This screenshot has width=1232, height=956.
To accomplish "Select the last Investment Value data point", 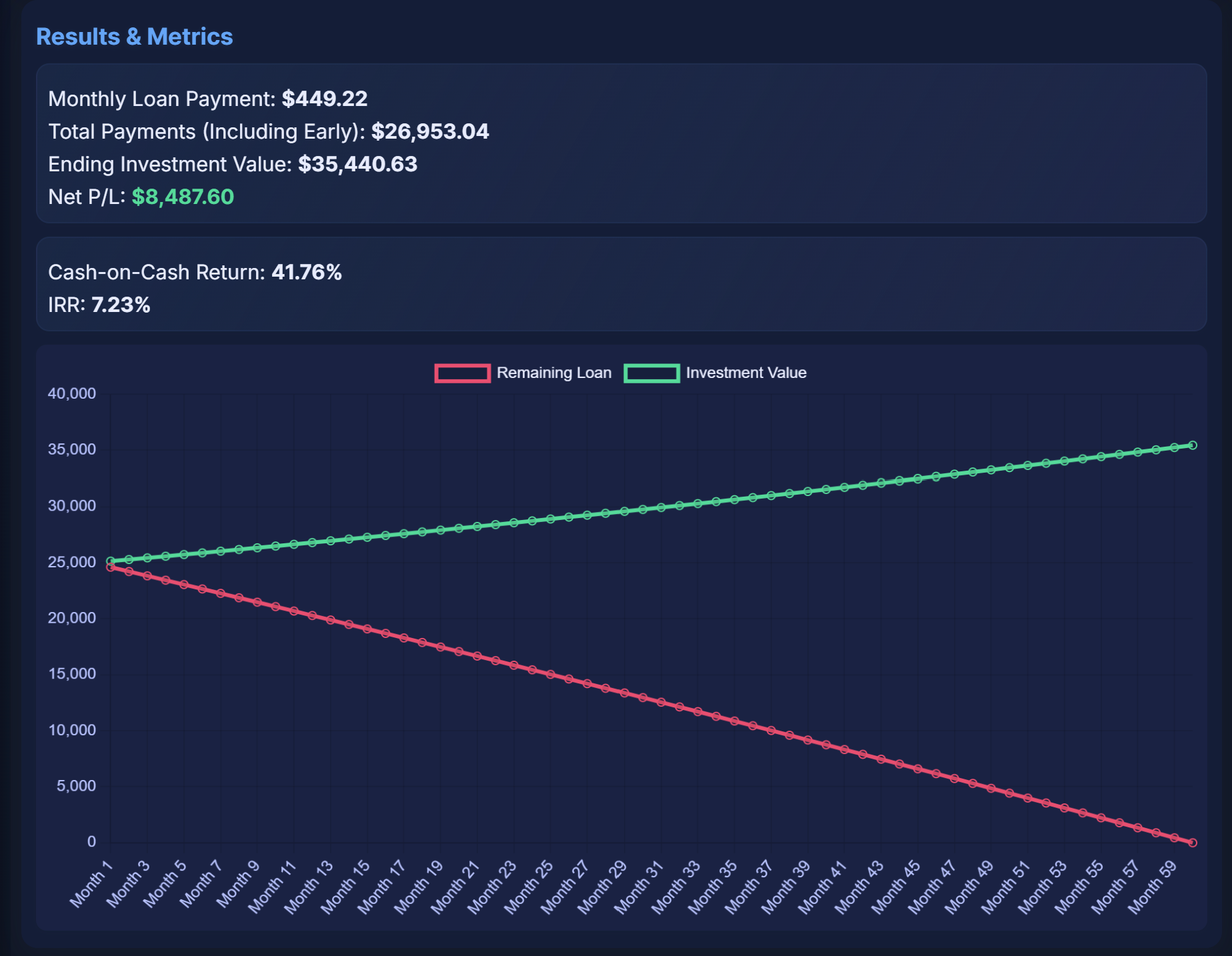I will click(1193, 445).
